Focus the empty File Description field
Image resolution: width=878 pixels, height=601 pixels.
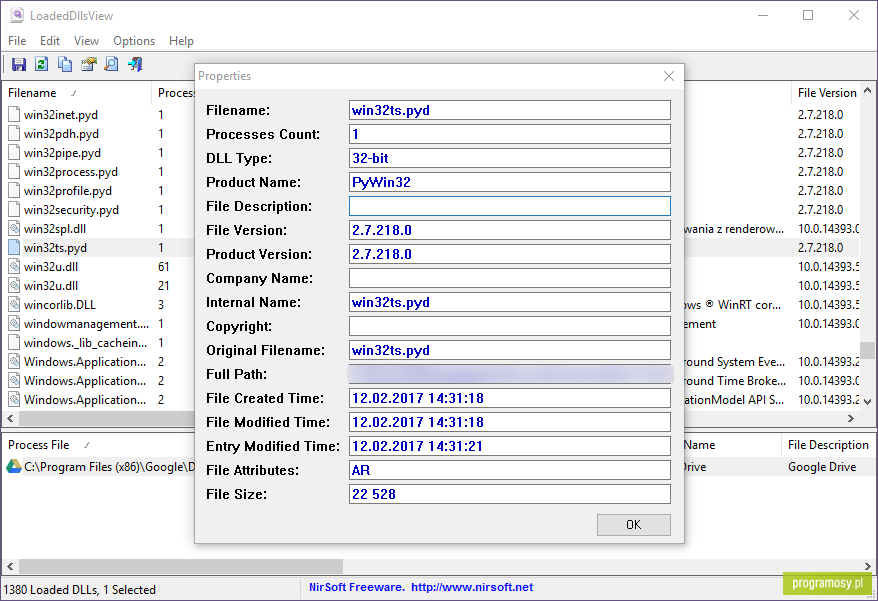pyautogui.click(x=510, y=206)
